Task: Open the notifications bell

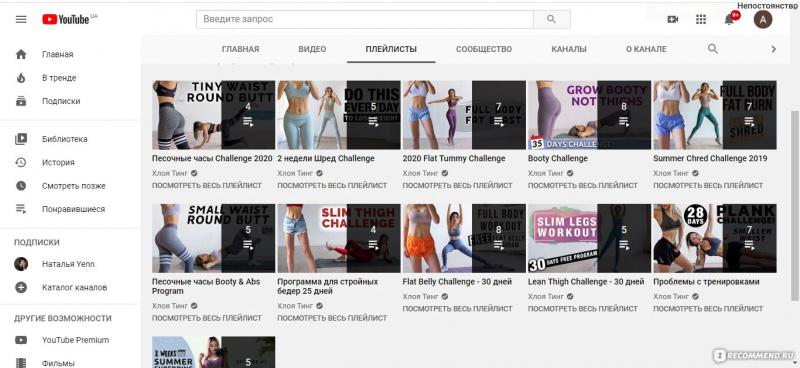Action: (730, 19)
